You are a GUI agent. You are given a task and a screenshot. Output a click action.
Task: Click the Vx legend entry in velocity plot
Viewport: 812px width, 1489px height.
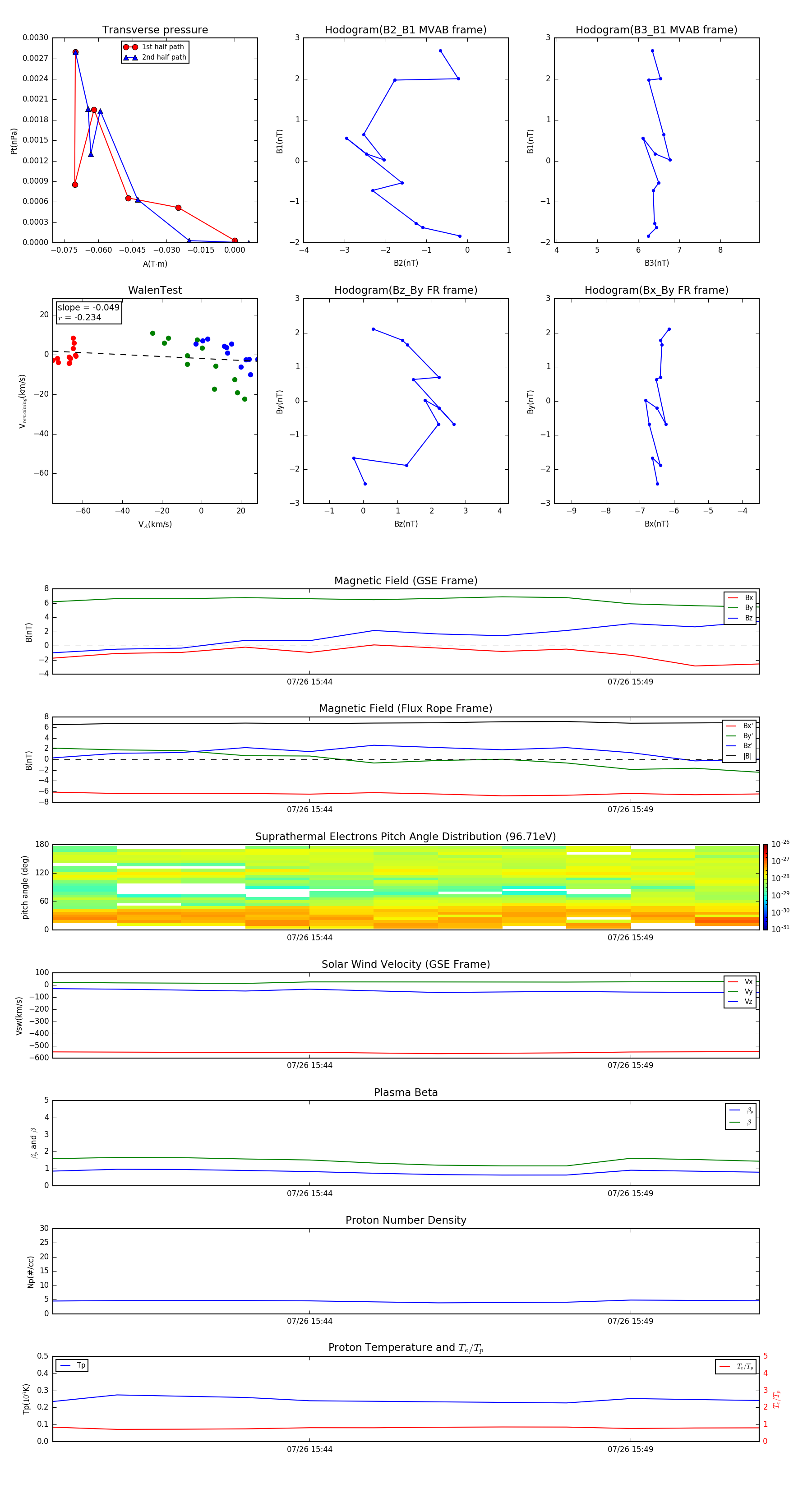point(740,981)
